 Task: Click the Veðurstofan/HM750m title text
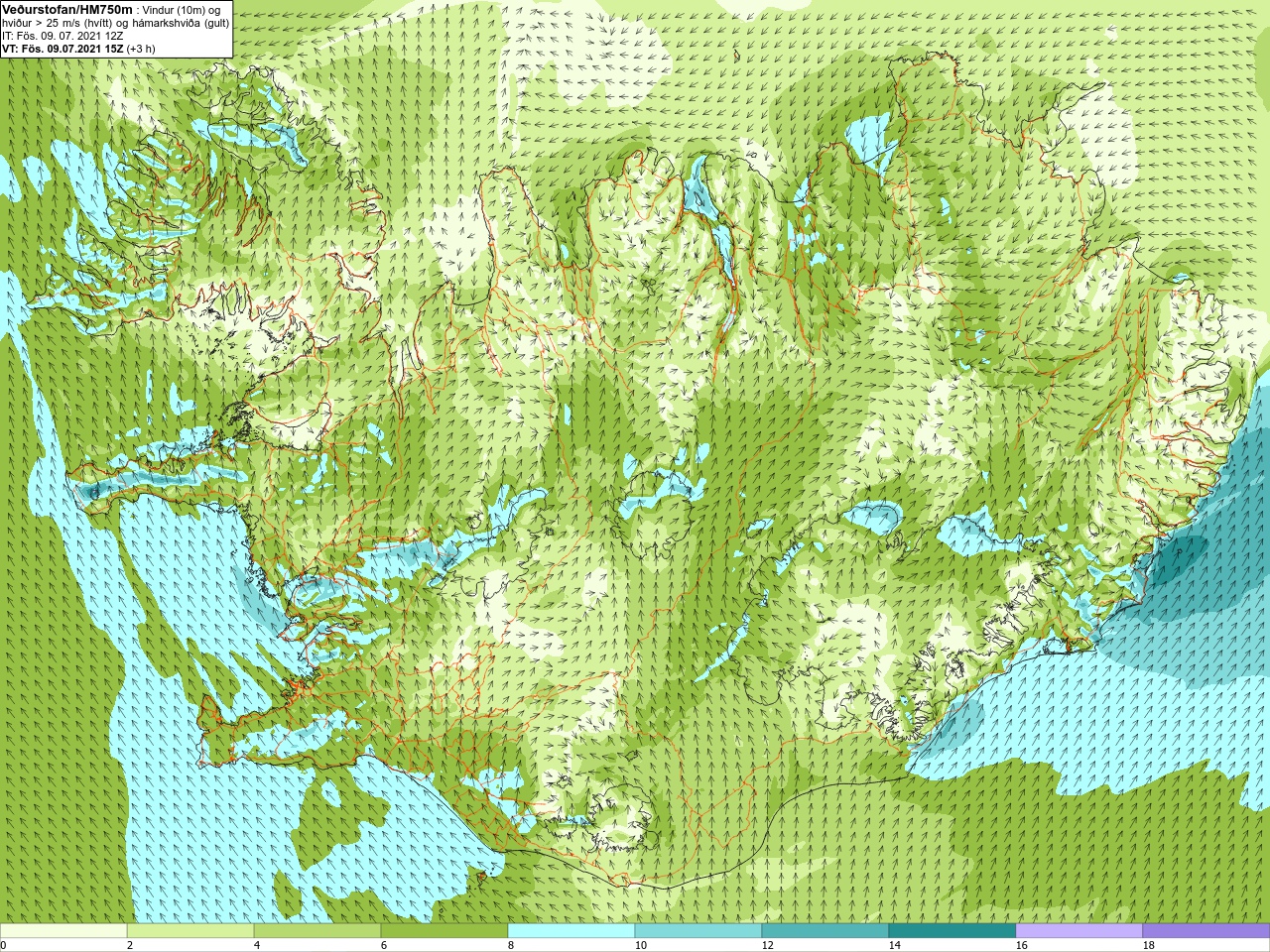click(67, 9)
